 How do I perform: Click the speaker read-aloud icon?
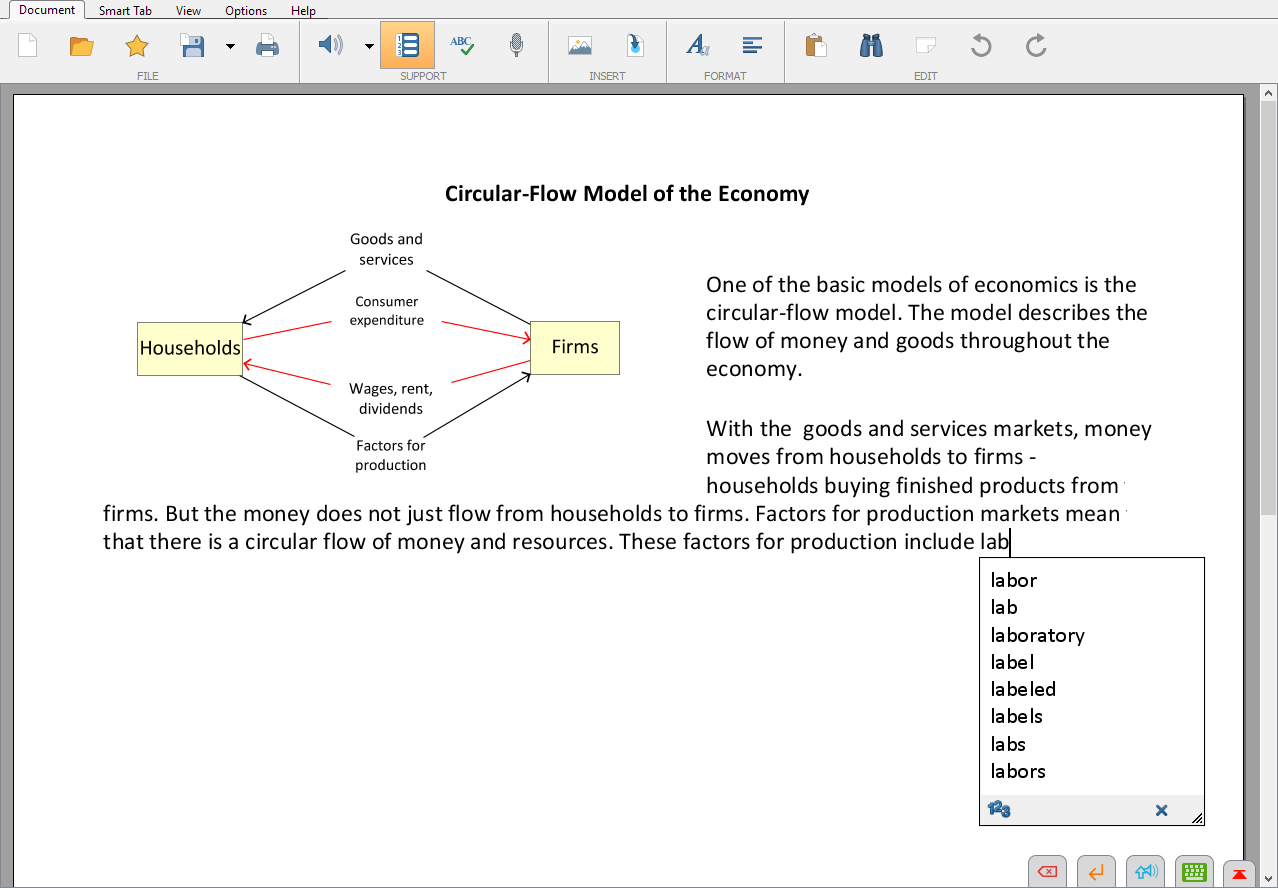(x=330, y=45)
